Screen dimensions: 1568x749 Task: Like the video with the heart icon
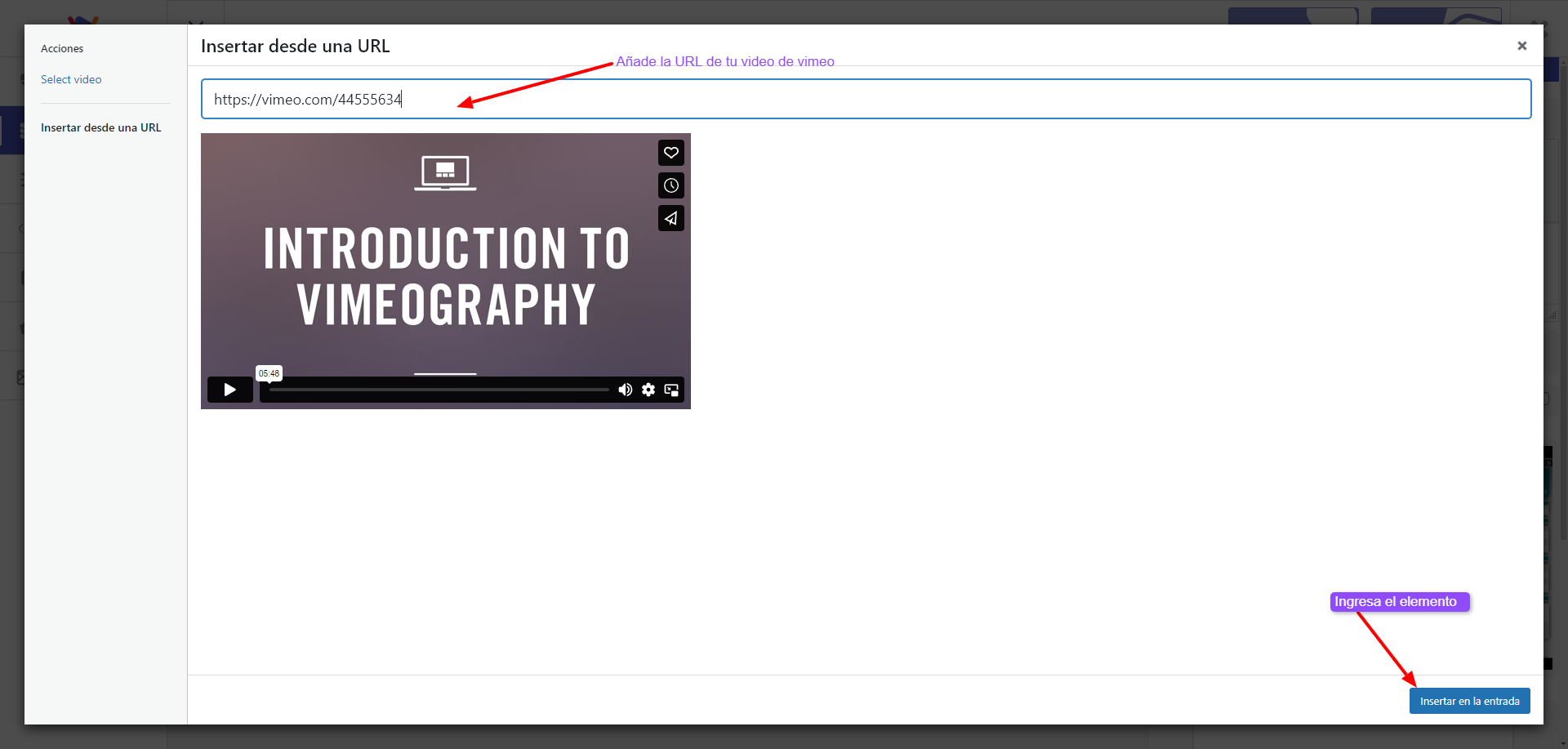671,153
